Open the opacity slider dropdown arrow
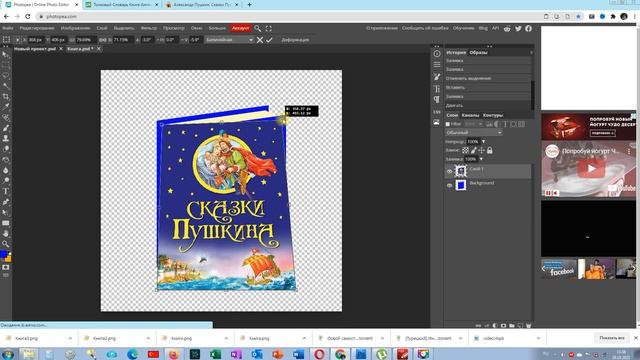This screenshot has height=360, width=640. pyautogui.click(x=483, y=142)
